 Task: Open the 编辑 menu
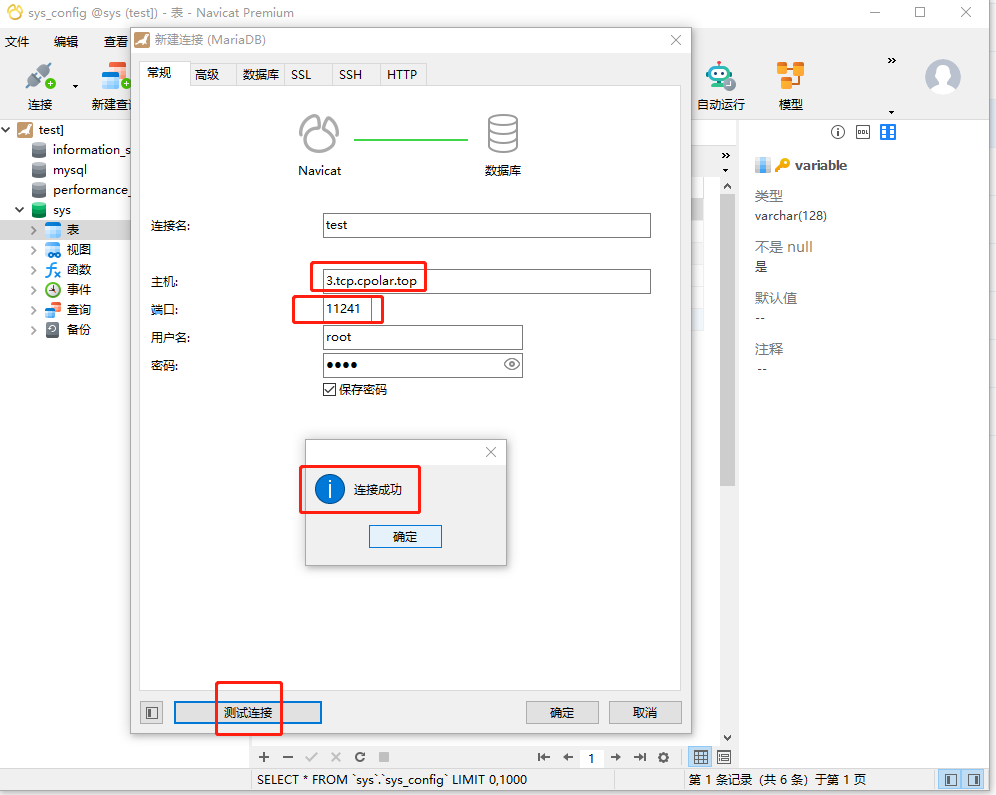click(x=66, y=42)
